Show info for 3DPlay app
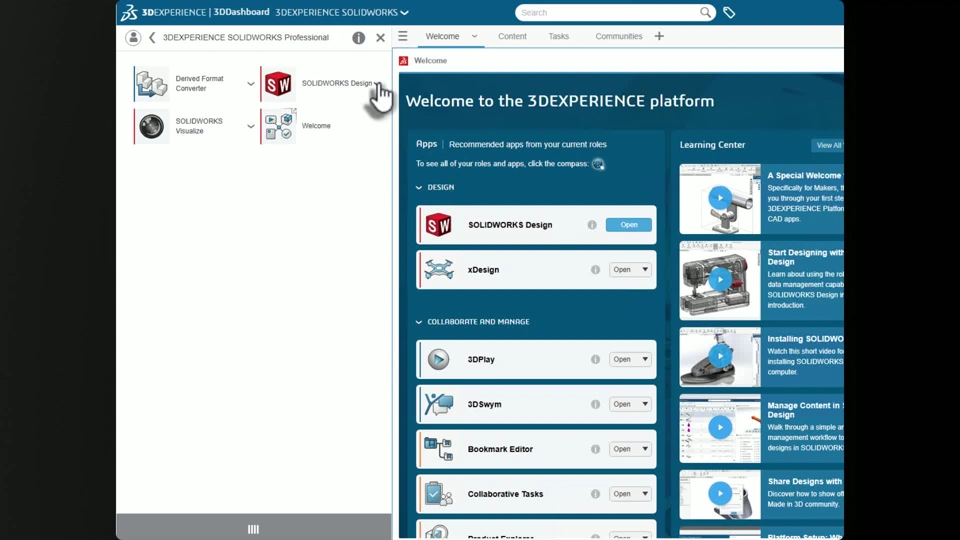 595,359
